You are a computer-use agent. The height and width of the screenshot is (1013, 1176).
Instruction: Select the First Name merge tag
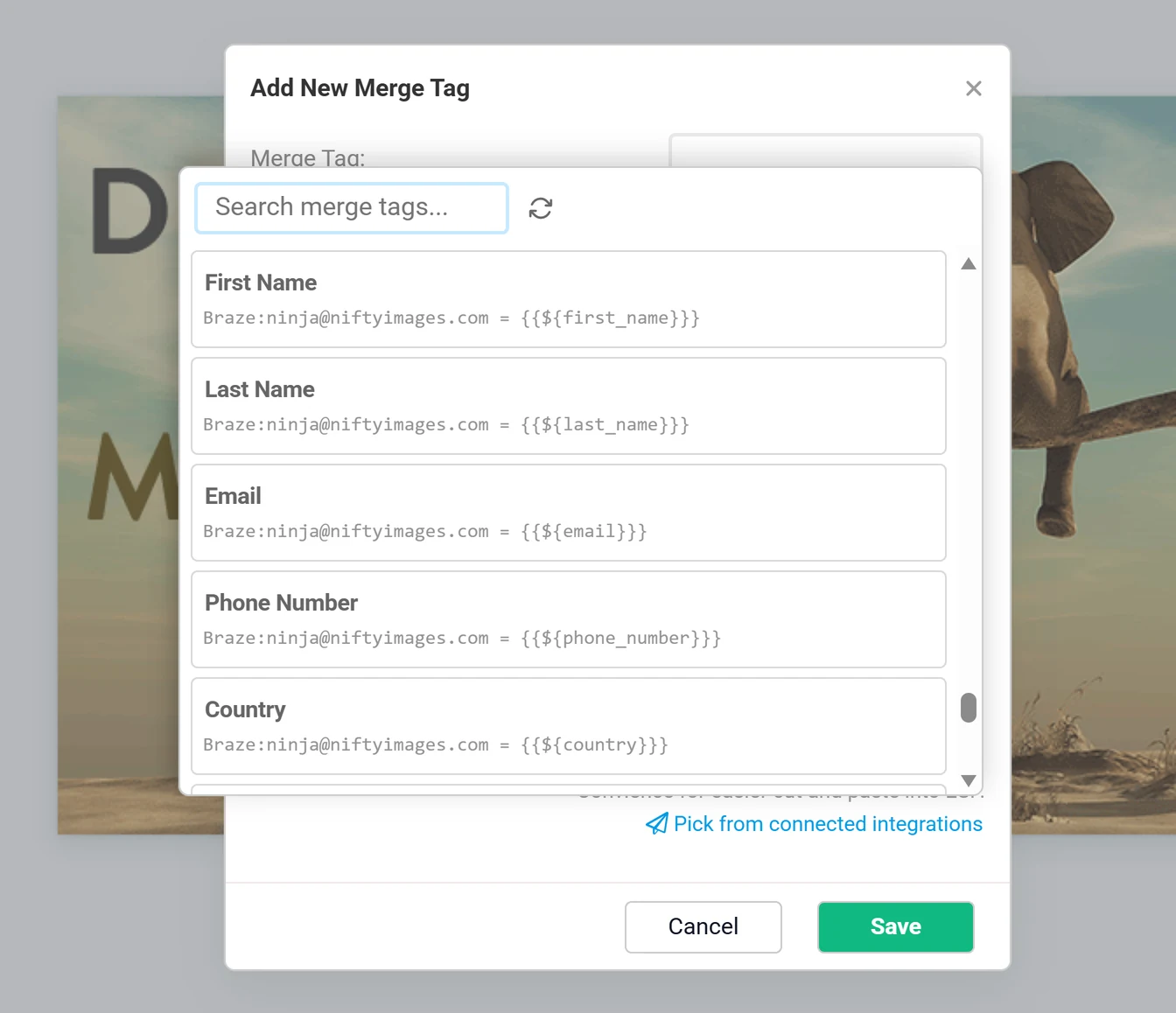coord(569,299)
